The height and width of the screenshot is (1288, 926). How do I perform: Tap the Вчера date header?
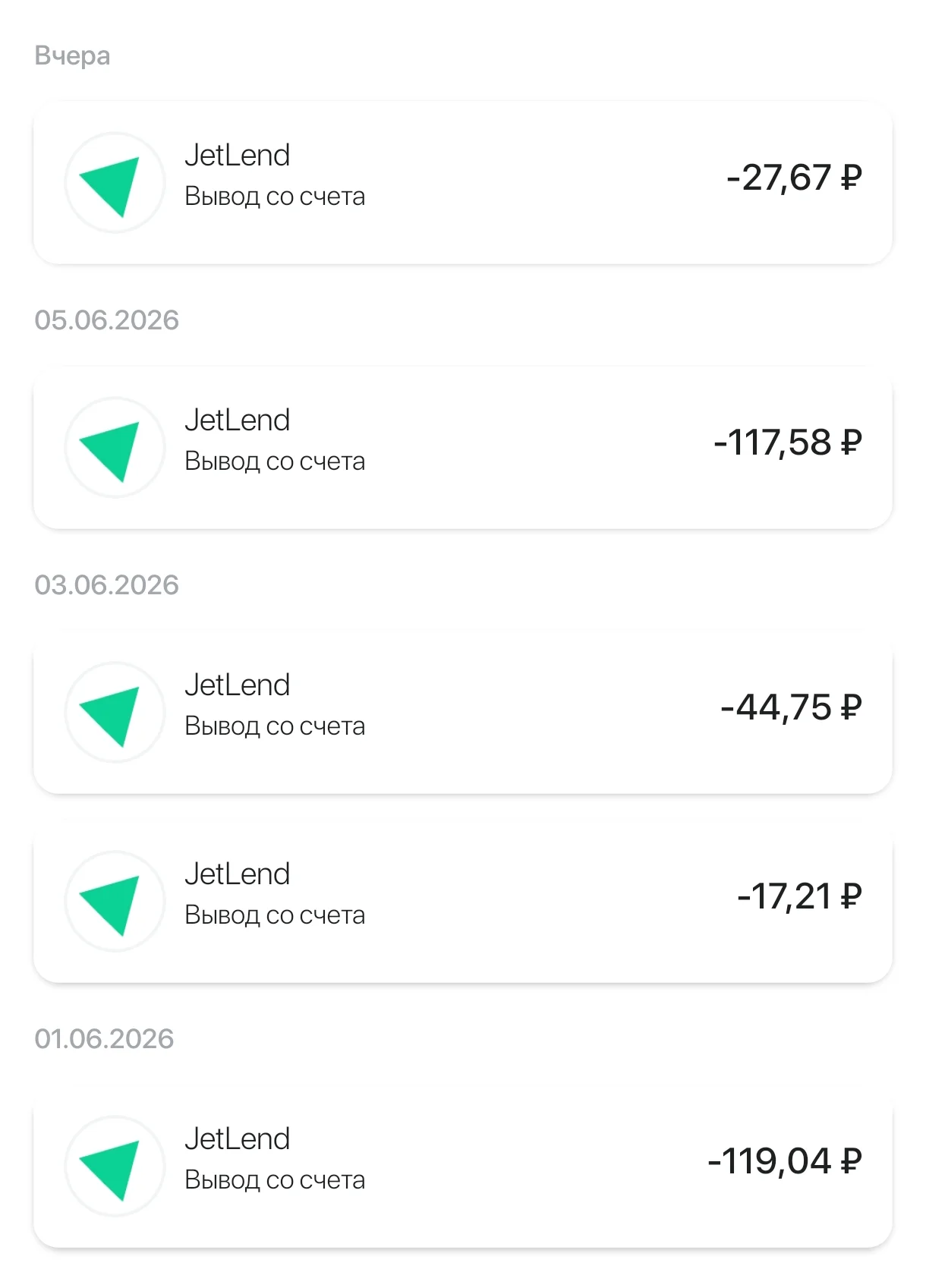[72, 55]
